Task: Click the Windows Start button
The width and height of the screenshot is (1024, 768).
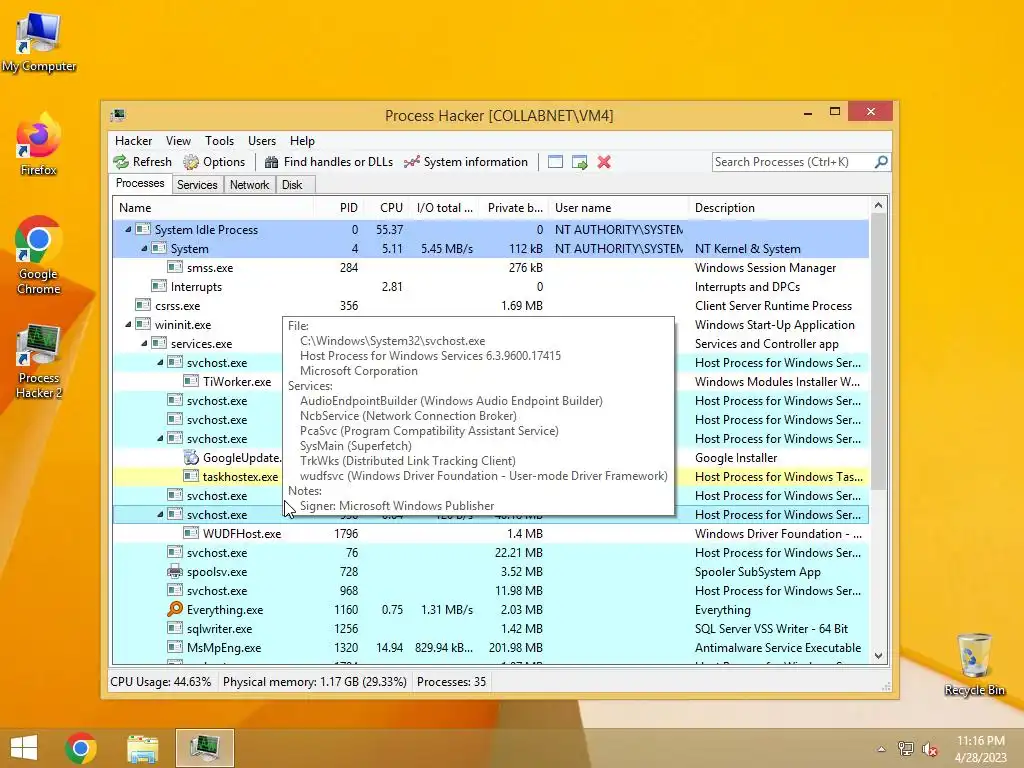Action: pyautogui.click(x=24, y=748)
